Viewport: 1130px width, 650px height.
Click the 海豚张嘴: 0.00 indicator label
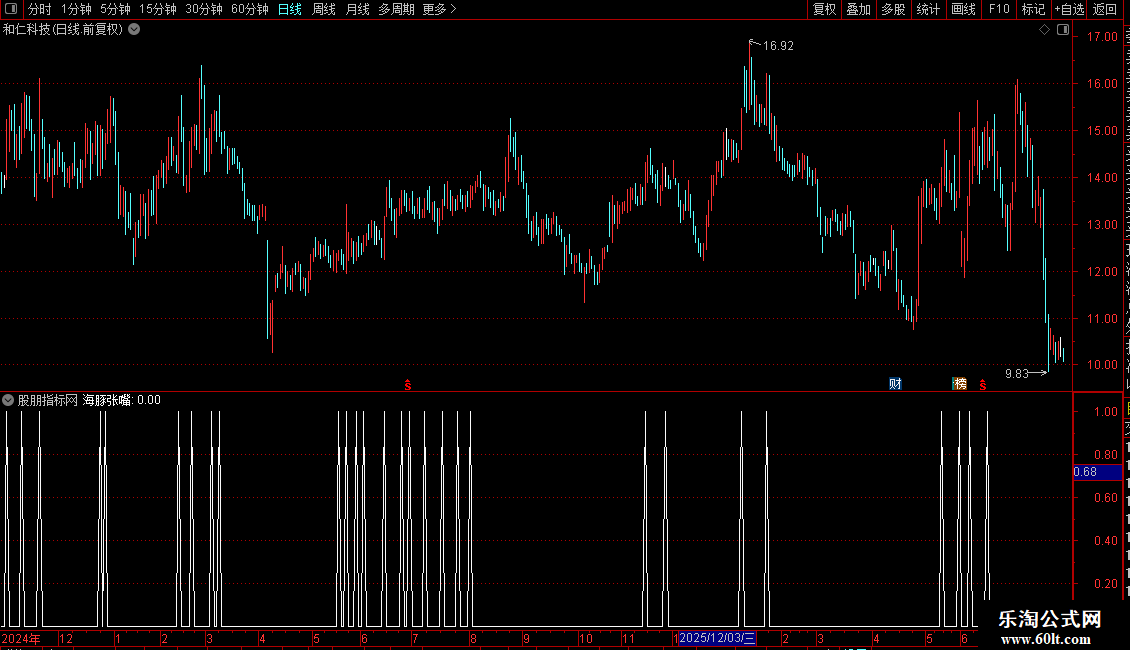(122, 400)
